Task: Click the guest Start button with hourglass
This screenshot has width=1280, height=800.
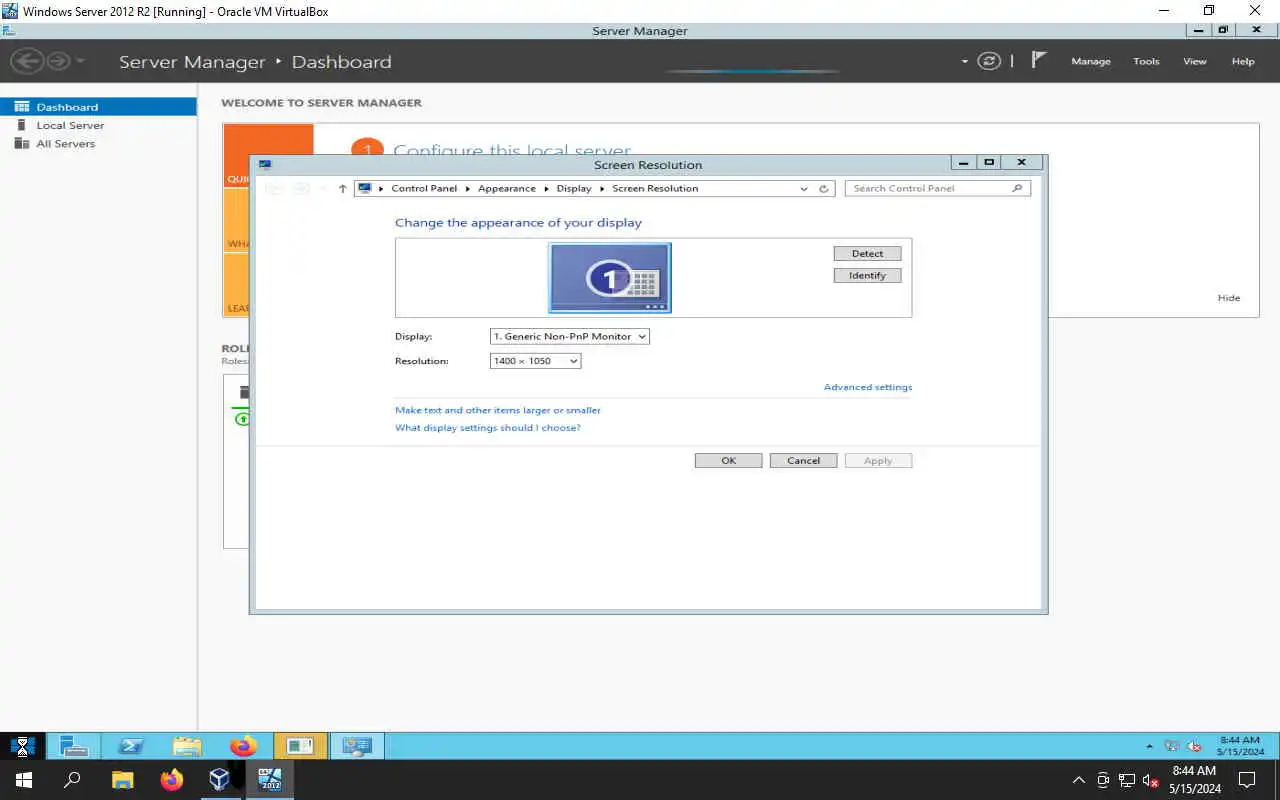Action: point(22,746)
